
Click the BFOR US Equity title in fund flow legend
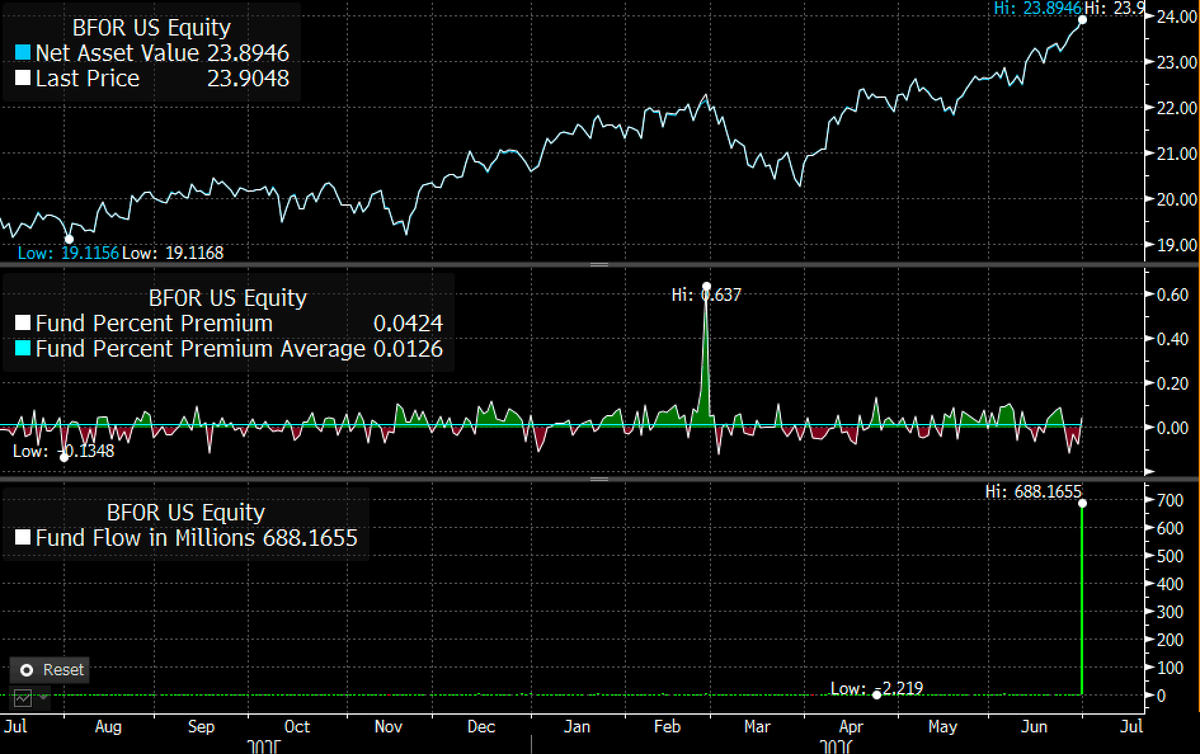186,513
